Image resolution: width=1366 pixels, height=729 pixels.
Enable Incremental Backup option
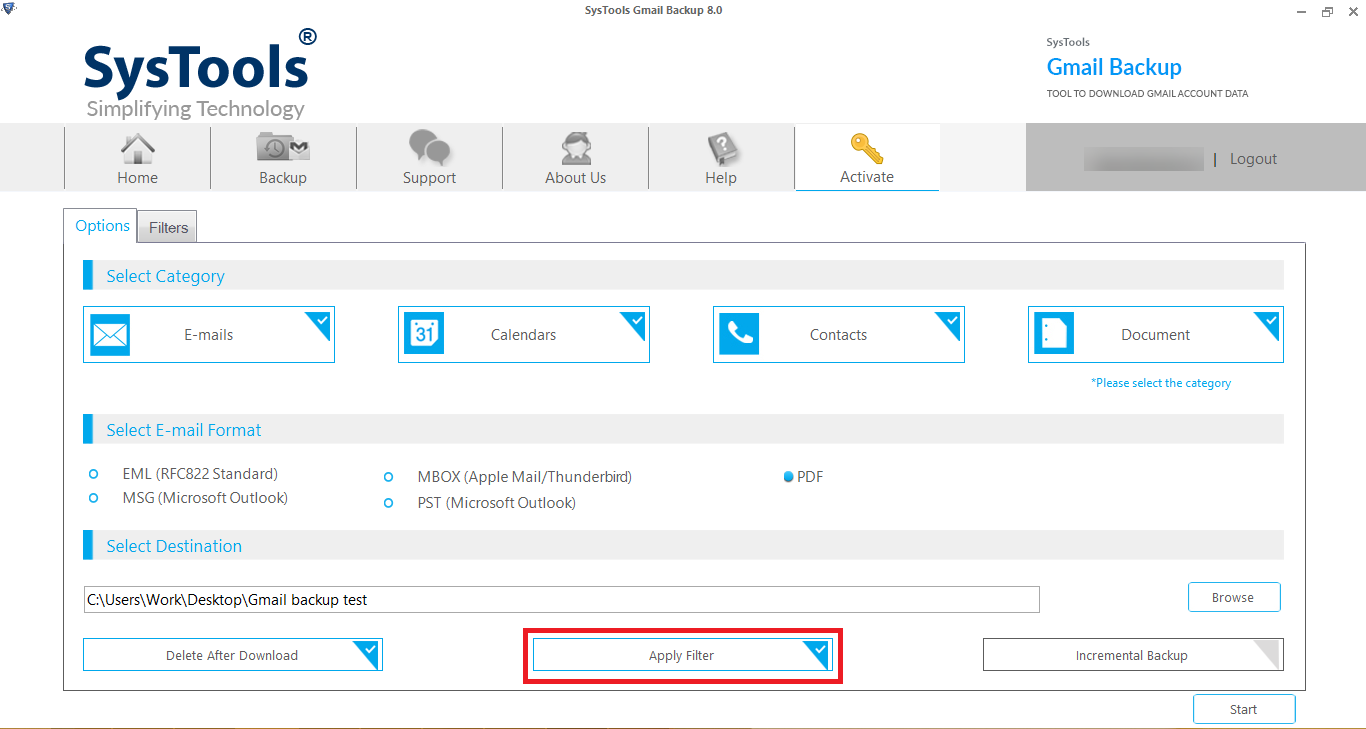(1133, 655)
